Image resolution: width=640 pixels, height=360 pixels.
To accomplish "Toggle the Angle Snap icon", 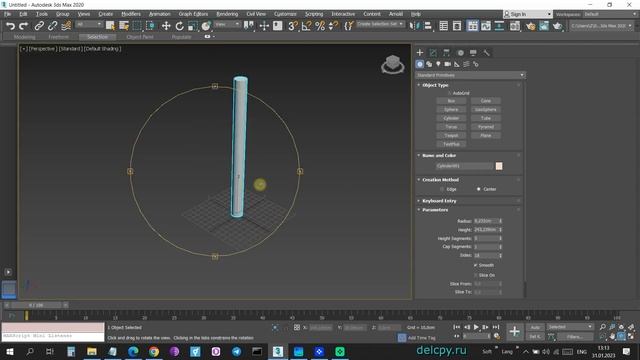I will (x=306, y=26).
